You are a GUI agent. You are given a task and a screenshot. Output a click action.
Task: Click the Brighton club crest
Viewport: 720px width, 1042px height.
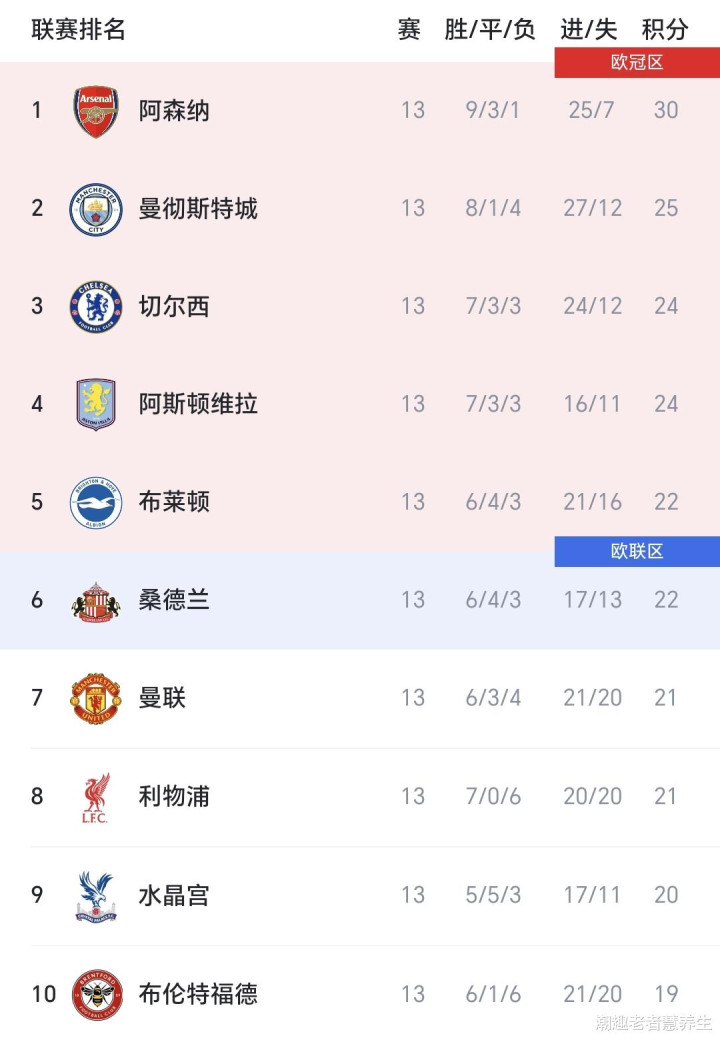96,503
